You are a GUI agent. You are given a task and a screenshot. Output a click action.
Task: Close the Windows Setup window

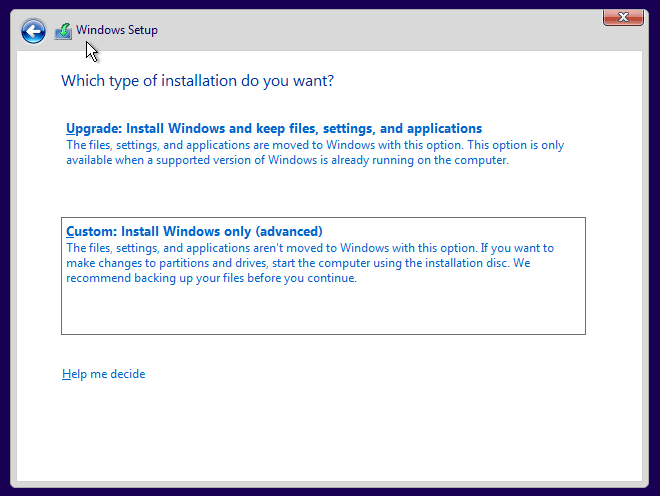click(x=623, y=17)
